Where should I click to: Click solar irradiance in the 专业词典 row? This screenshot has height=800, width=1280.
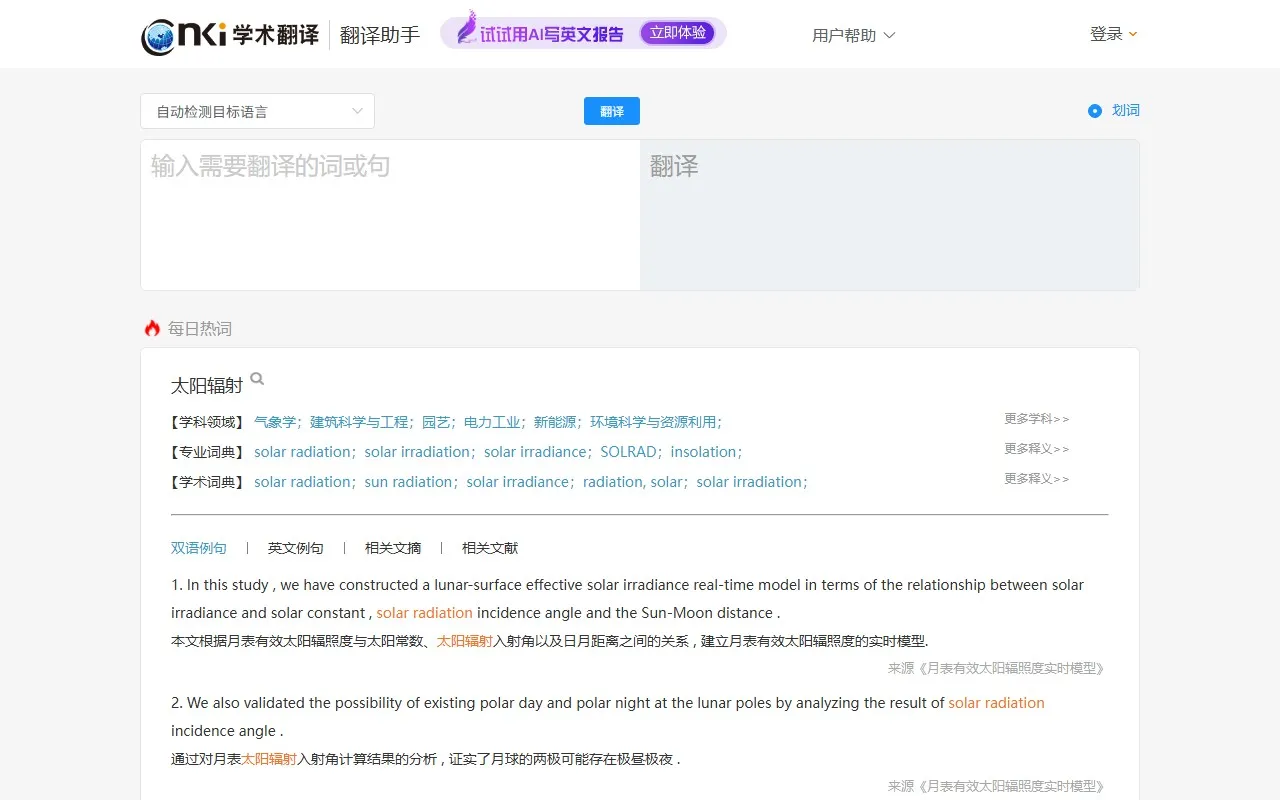click(536, 452)
